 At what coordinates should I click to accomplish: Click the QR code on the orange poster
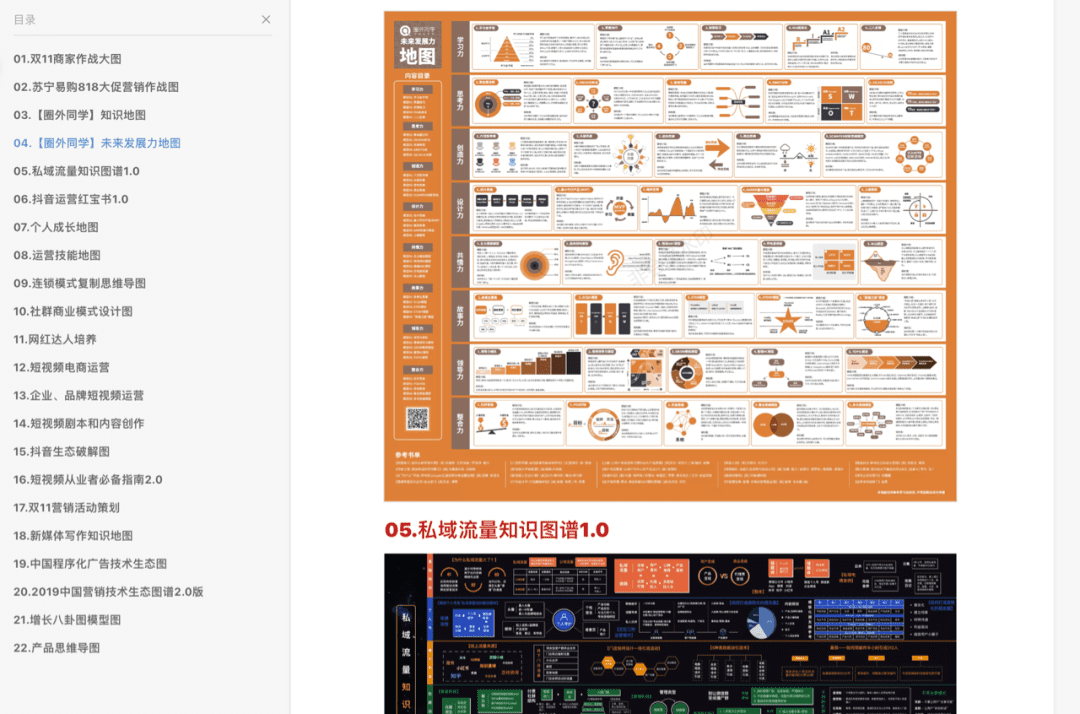pos(417,419)
